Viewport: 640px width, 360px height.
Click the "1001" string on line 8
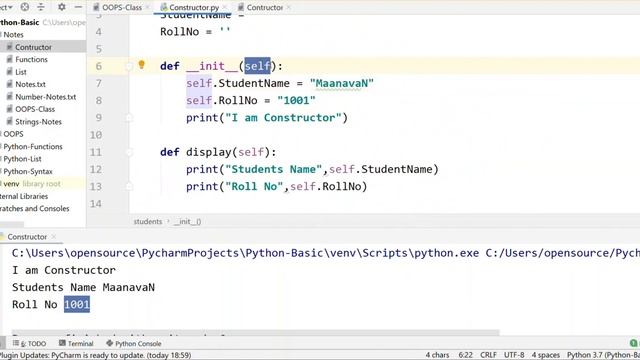tap(296, 100)
